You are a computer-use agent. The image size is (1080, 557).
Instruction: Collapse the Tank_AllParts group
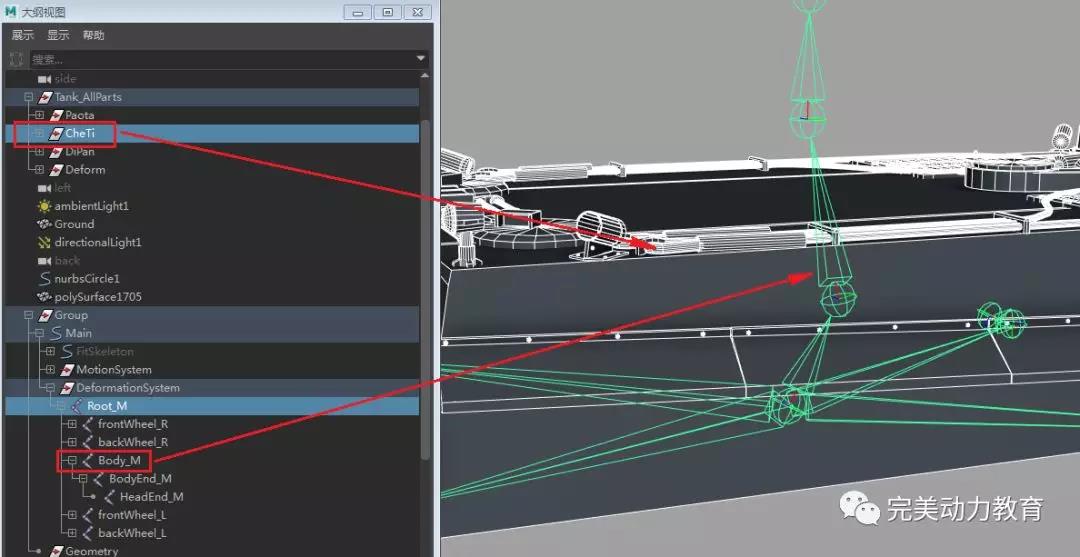[28, 97]
